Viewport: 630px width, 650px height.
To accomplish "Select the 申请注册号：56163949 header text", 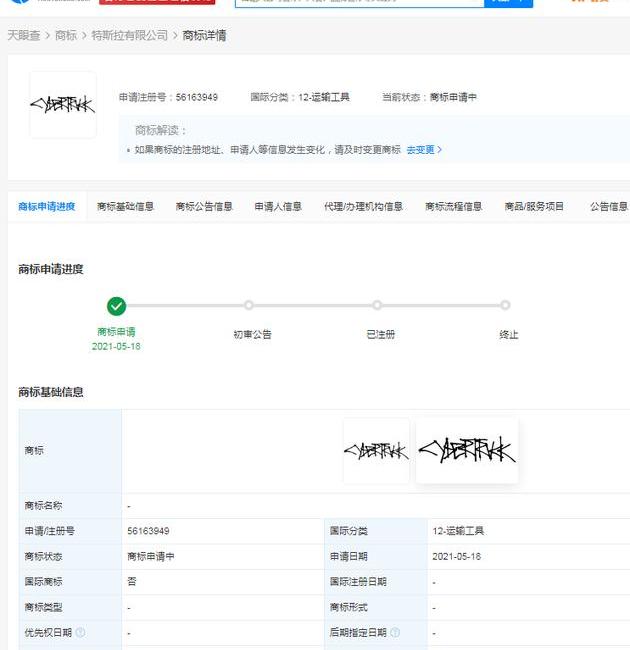I will click(x=168, y=97).
